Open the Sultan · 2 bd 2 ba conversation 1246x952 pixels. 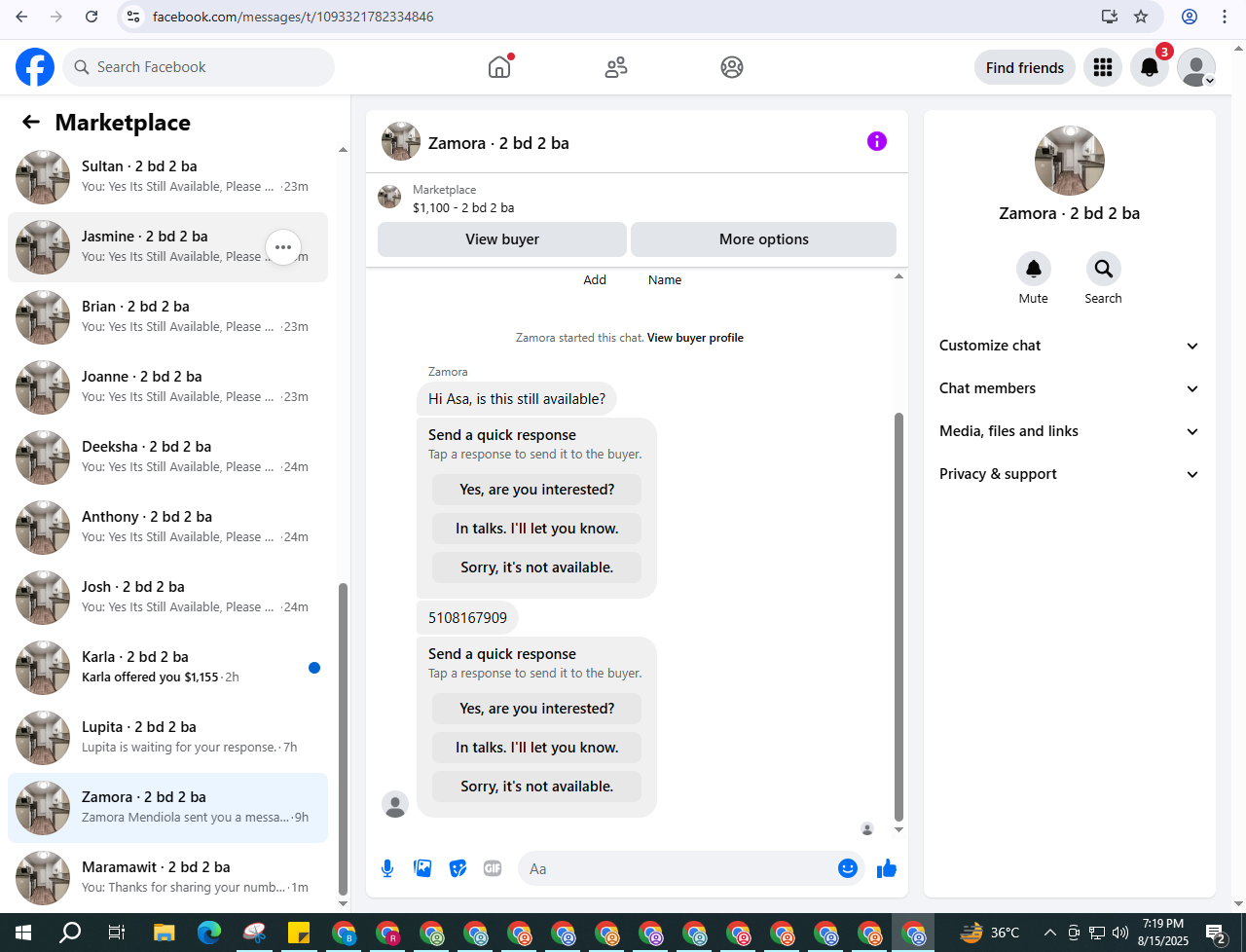tap(167, 177)
